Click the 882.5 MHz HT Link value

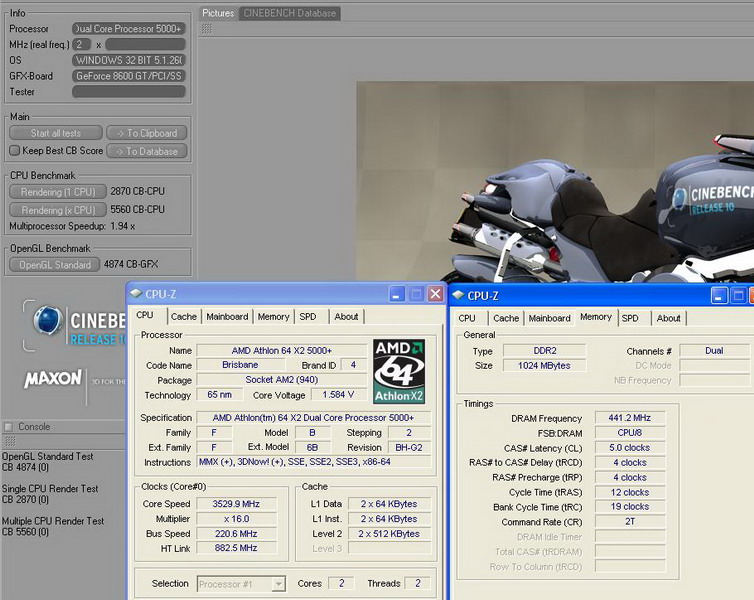236,548
